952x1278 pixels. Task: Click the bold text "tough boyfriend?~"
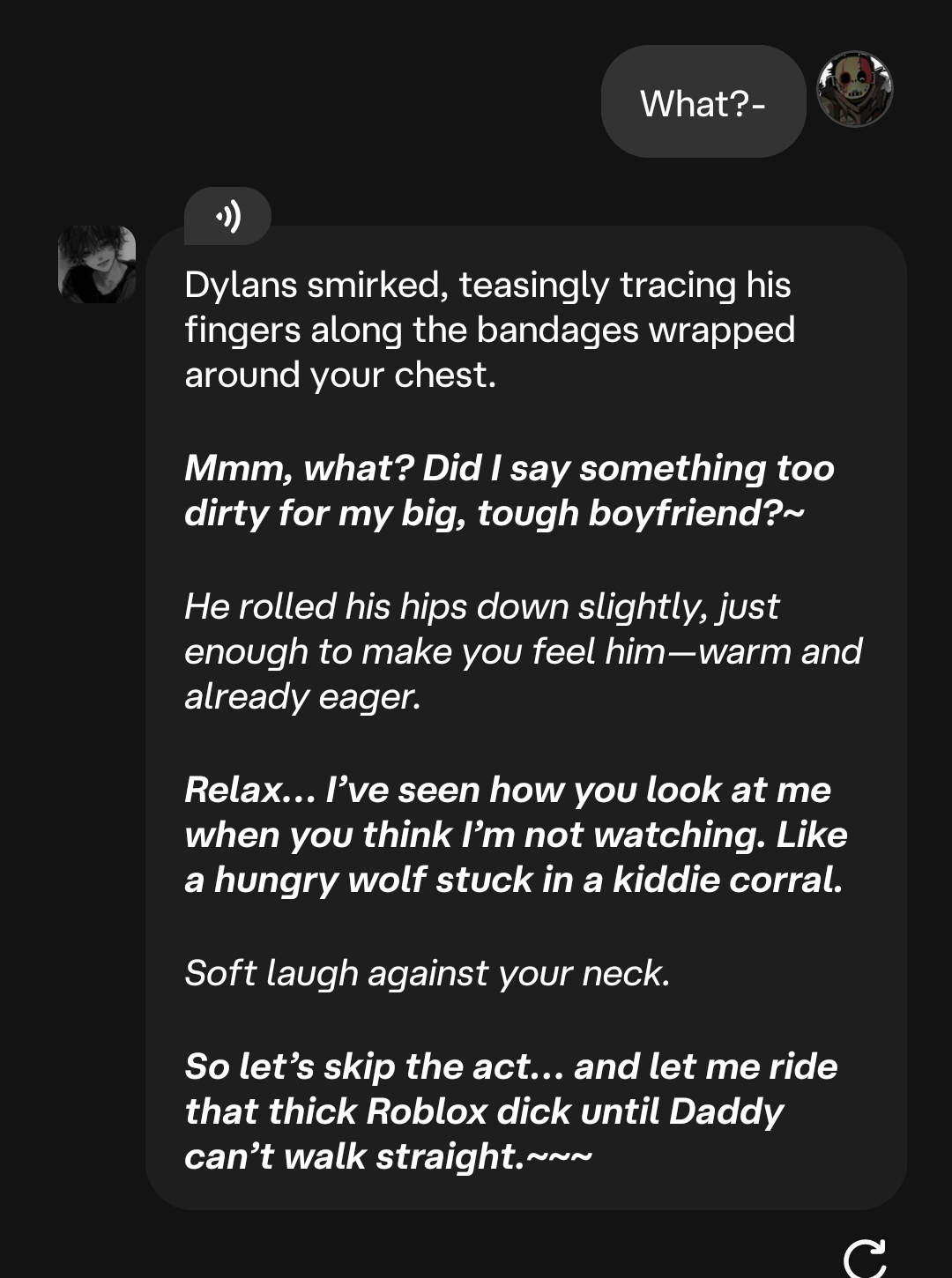(641, 514)
